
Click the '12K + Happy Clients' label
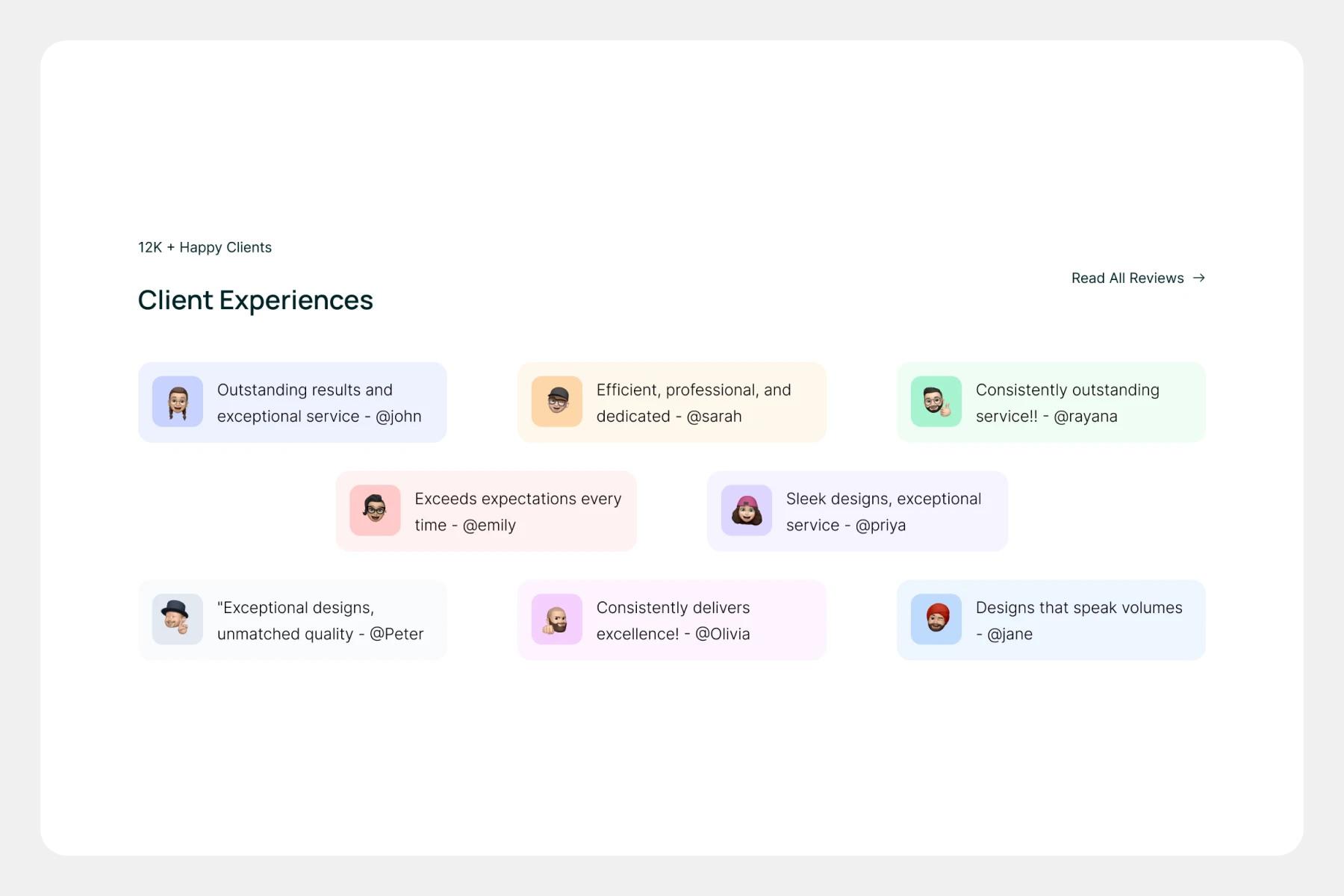(x=205, y=247)
